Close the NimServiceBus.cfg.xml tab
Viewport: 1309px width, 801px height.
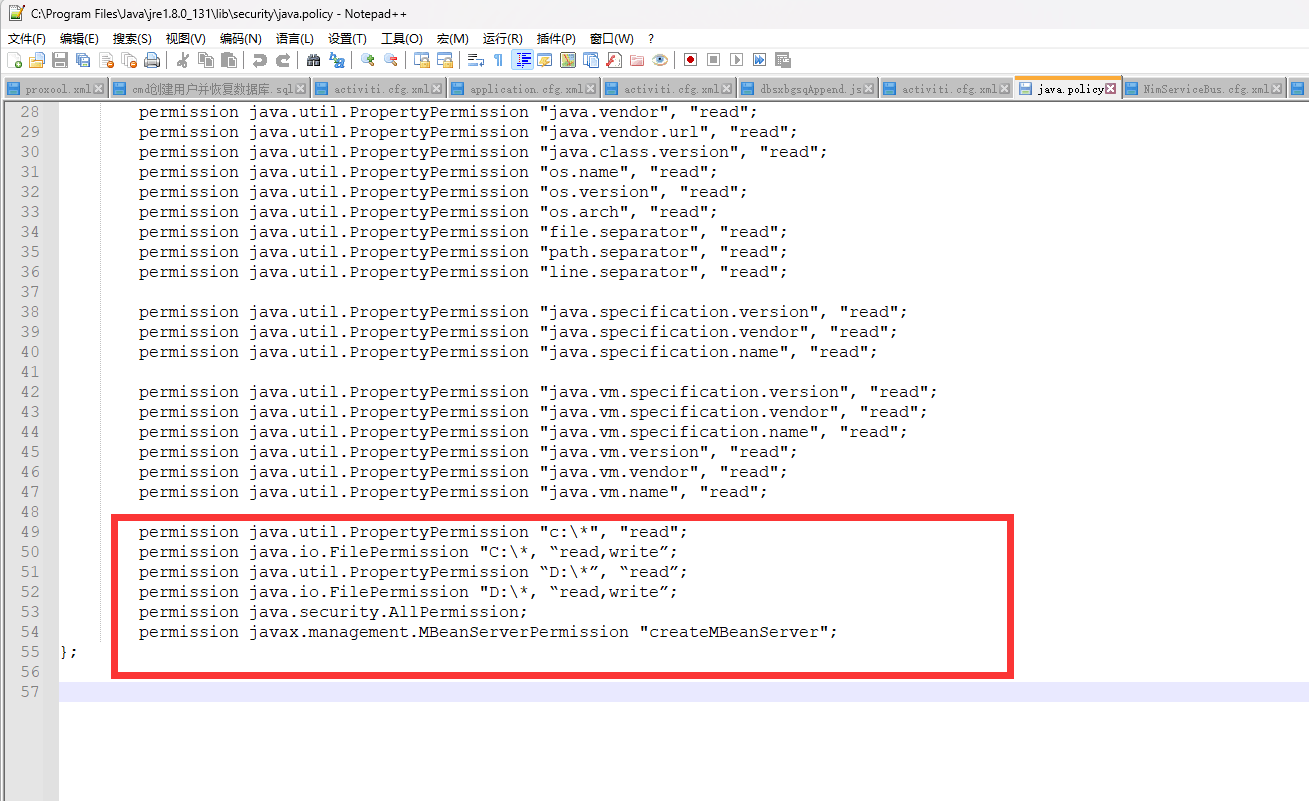coord(1277,89)
